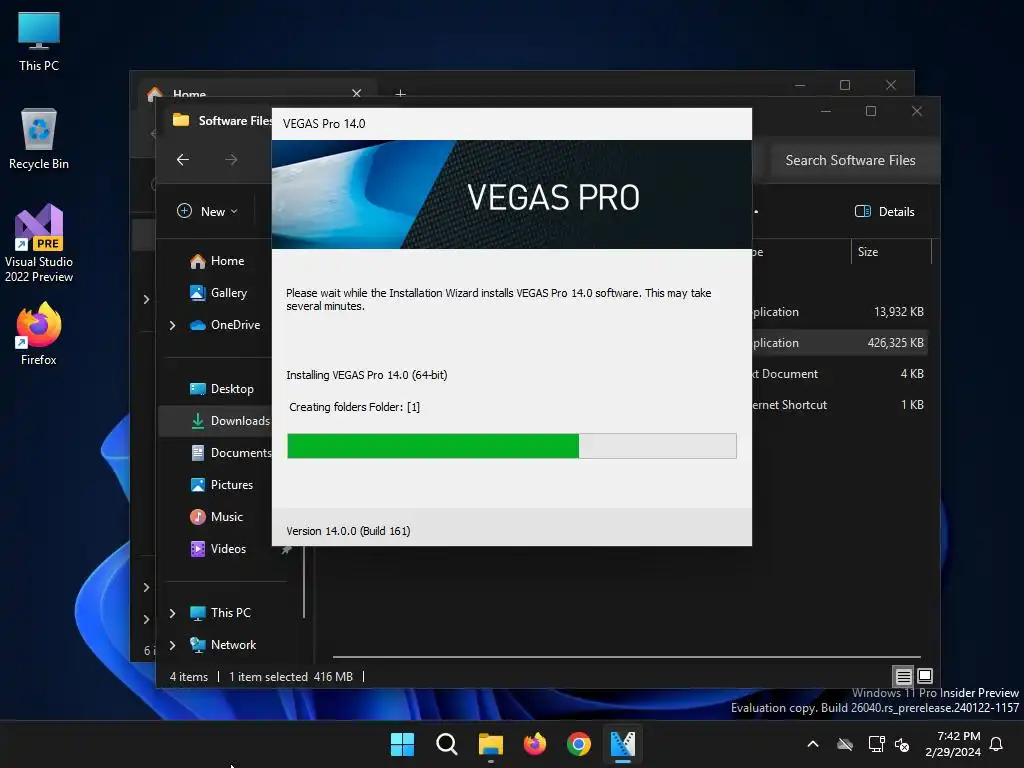
Task: Close the Home tab in the back window
Action: point(357,93)
